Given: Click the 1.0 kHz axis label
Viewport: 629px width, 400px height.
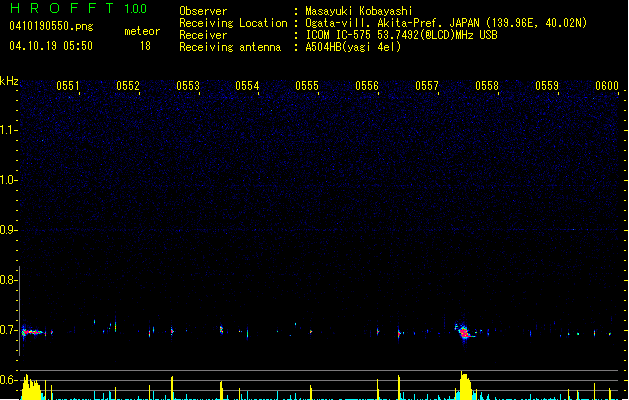Looking at the screenshot, I should point(8,180).
